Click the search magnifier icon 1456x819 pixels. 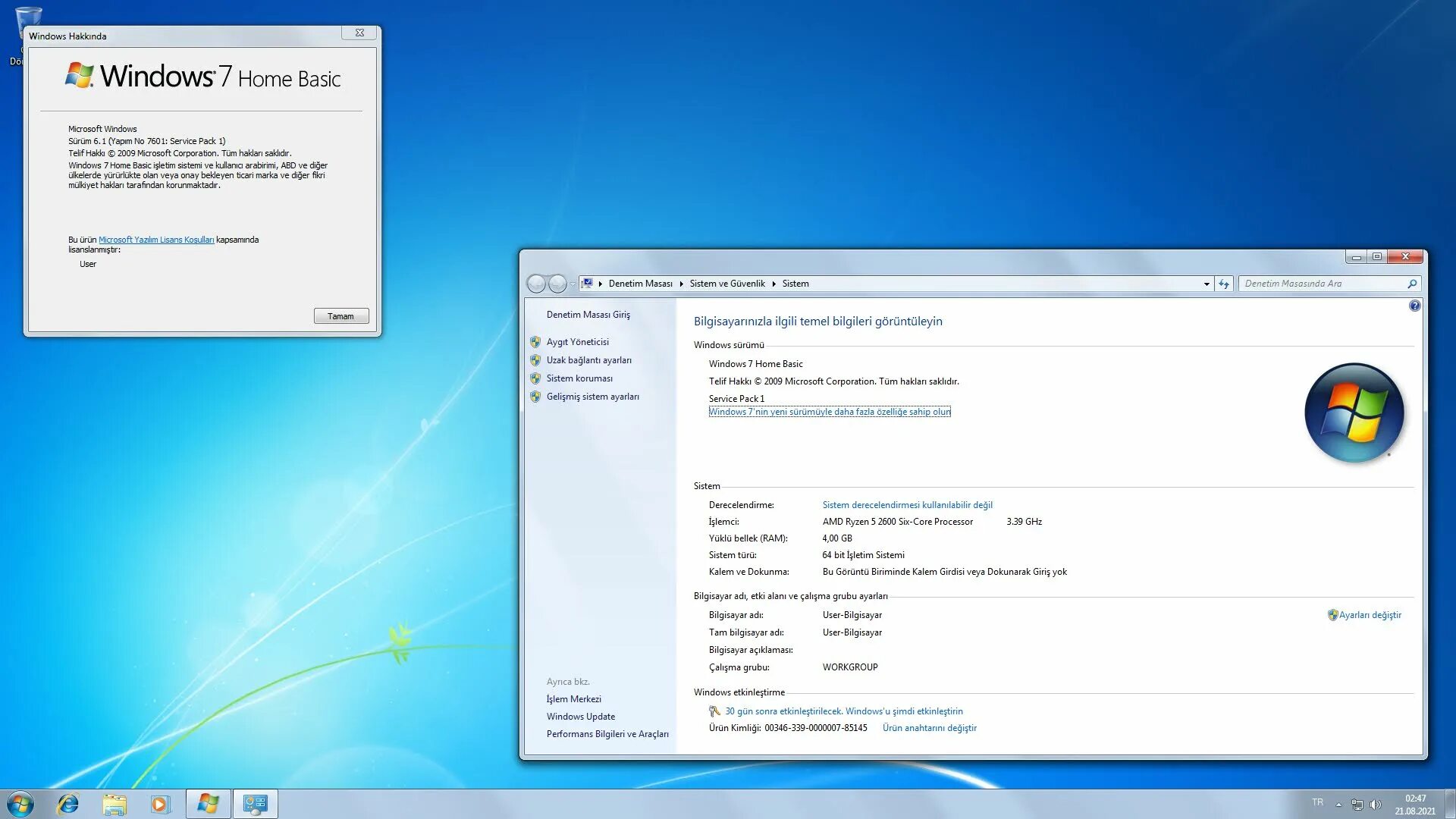tap(1412, 284)
